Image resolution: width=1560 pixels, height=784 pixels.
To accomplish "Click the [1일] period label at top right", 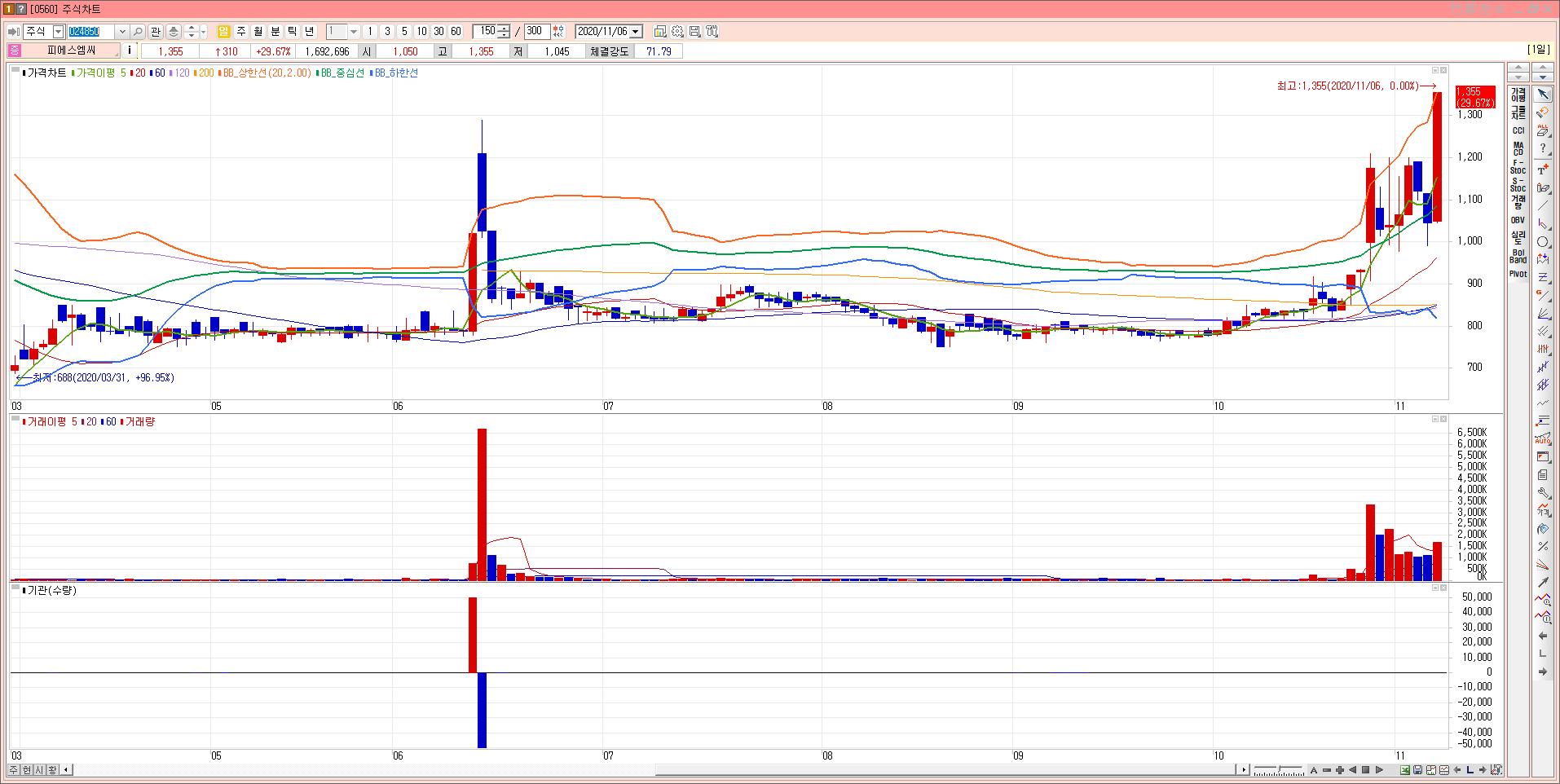I will point(1539,50).
